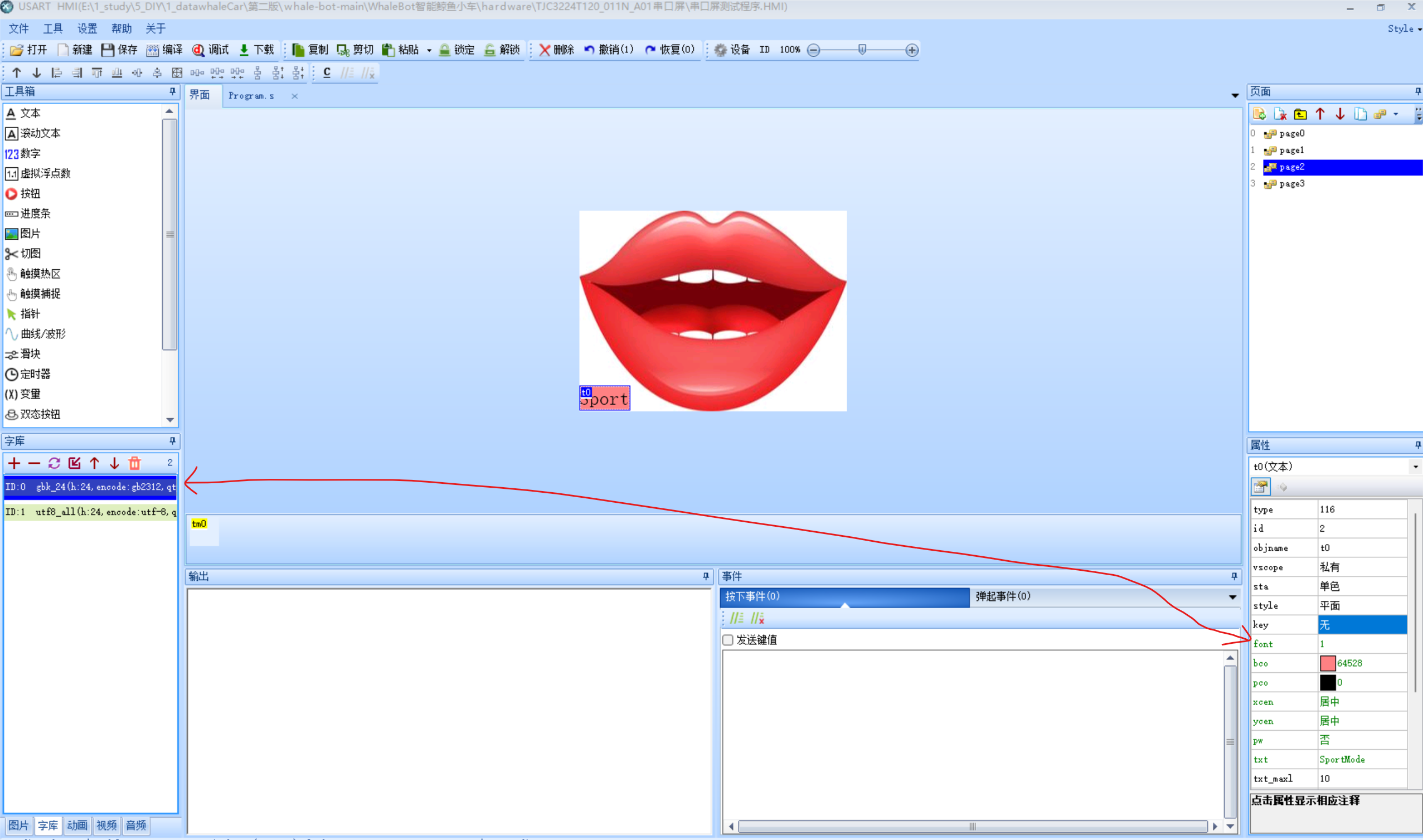This screenshot has width=1423, height=840.
Task: Open the event panel dropdown arrow beside 弹起事件
Action: [1232, 596]
